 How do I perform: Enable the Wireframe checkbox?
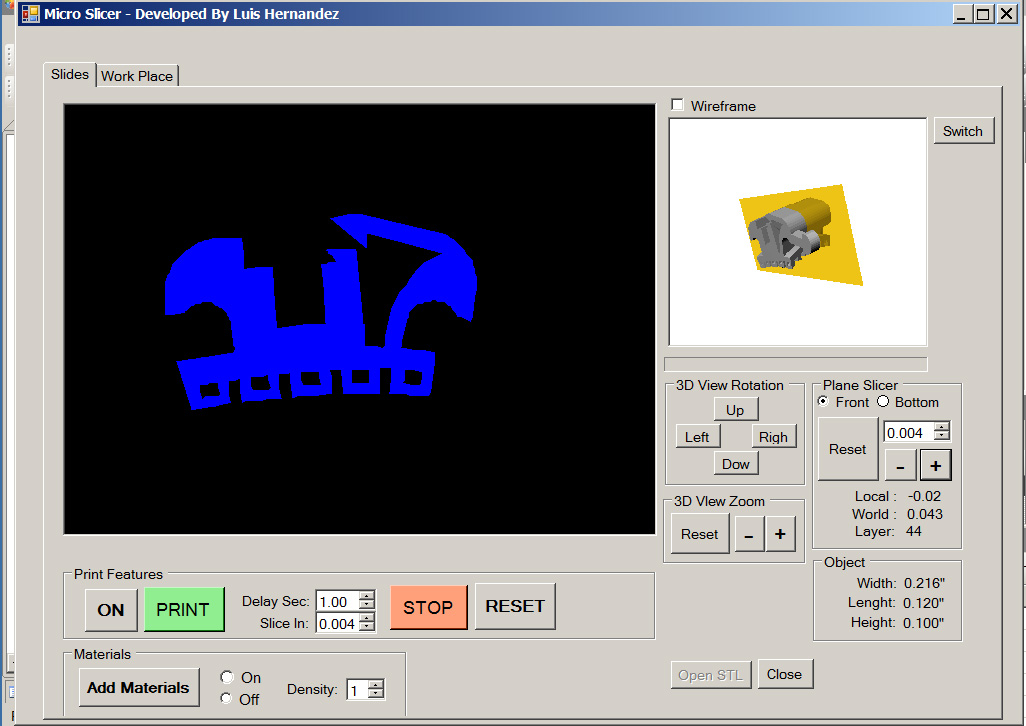pyautogui.click(x=677, y=105)
